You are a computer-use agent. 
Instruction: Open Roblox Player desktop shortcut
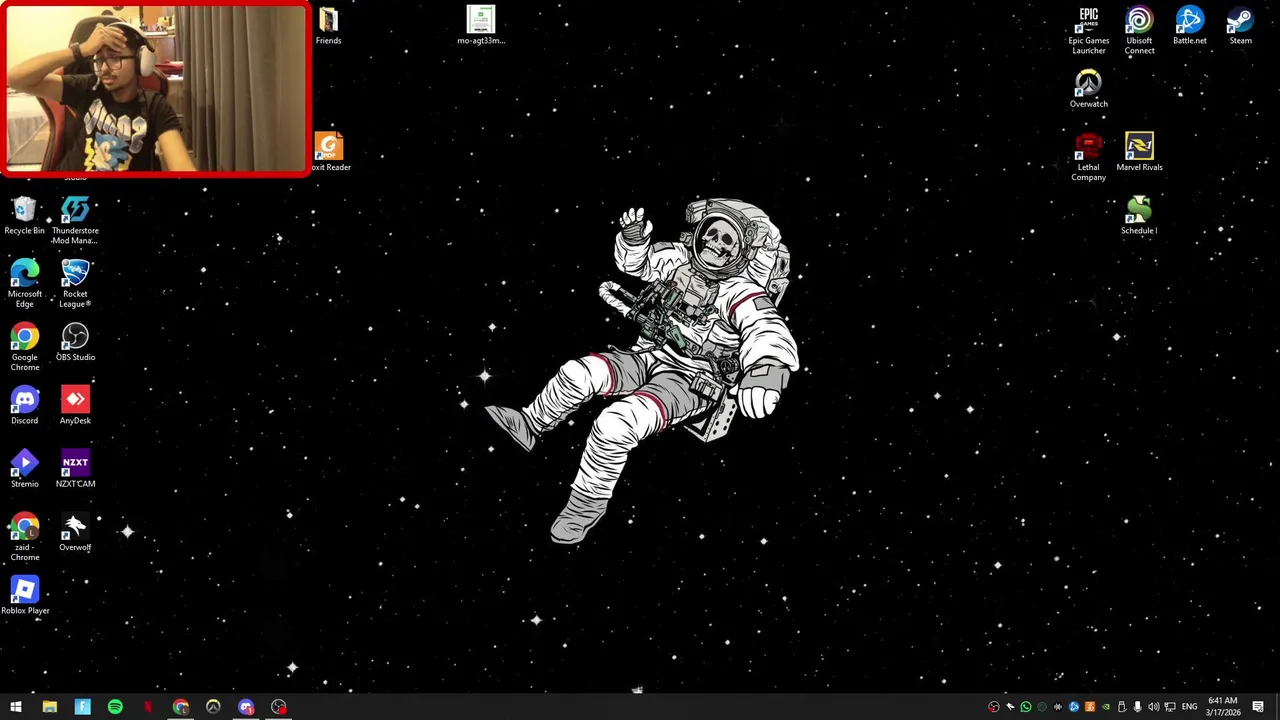(x=25, y=596)
